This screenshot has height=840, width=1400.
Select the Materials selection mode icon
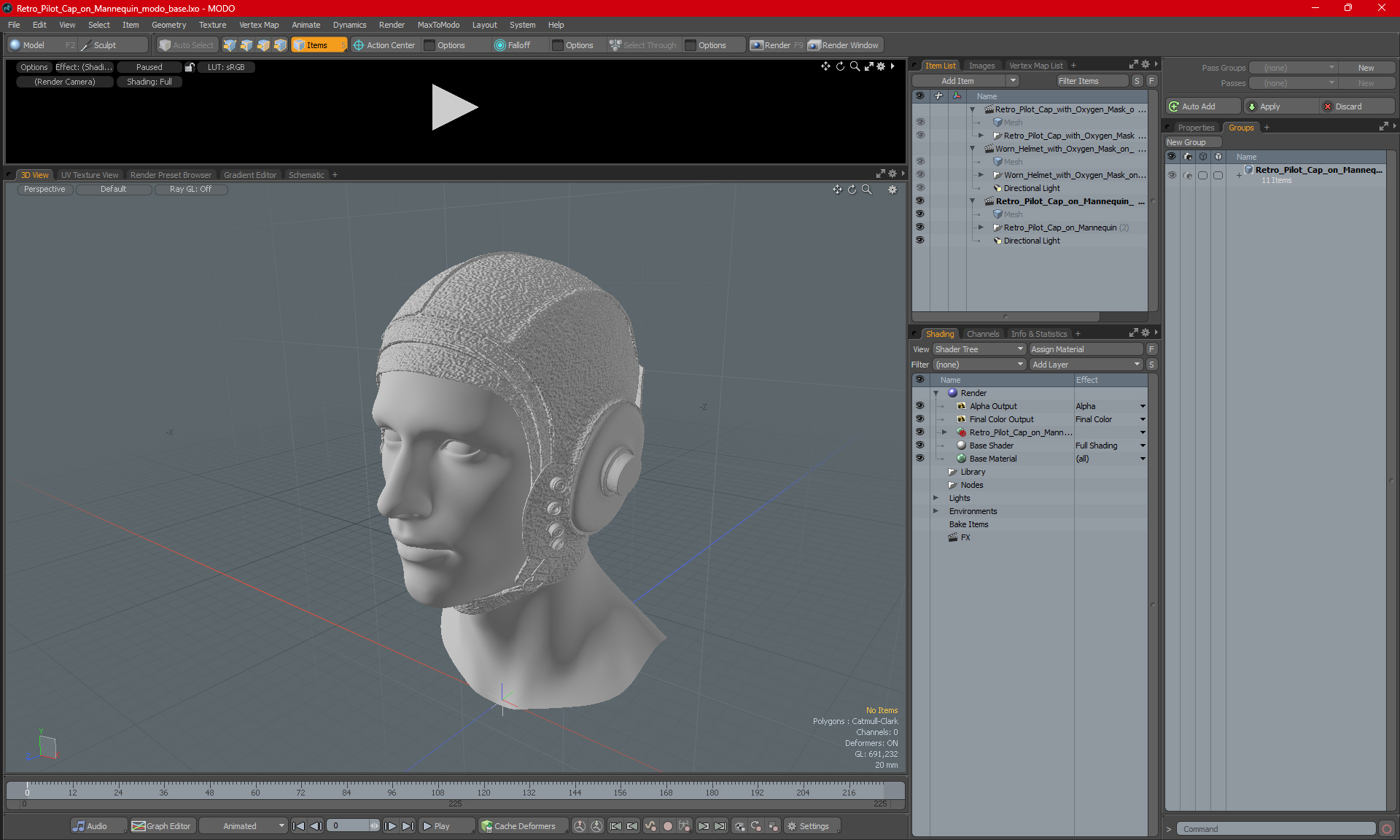click(280, 45)
